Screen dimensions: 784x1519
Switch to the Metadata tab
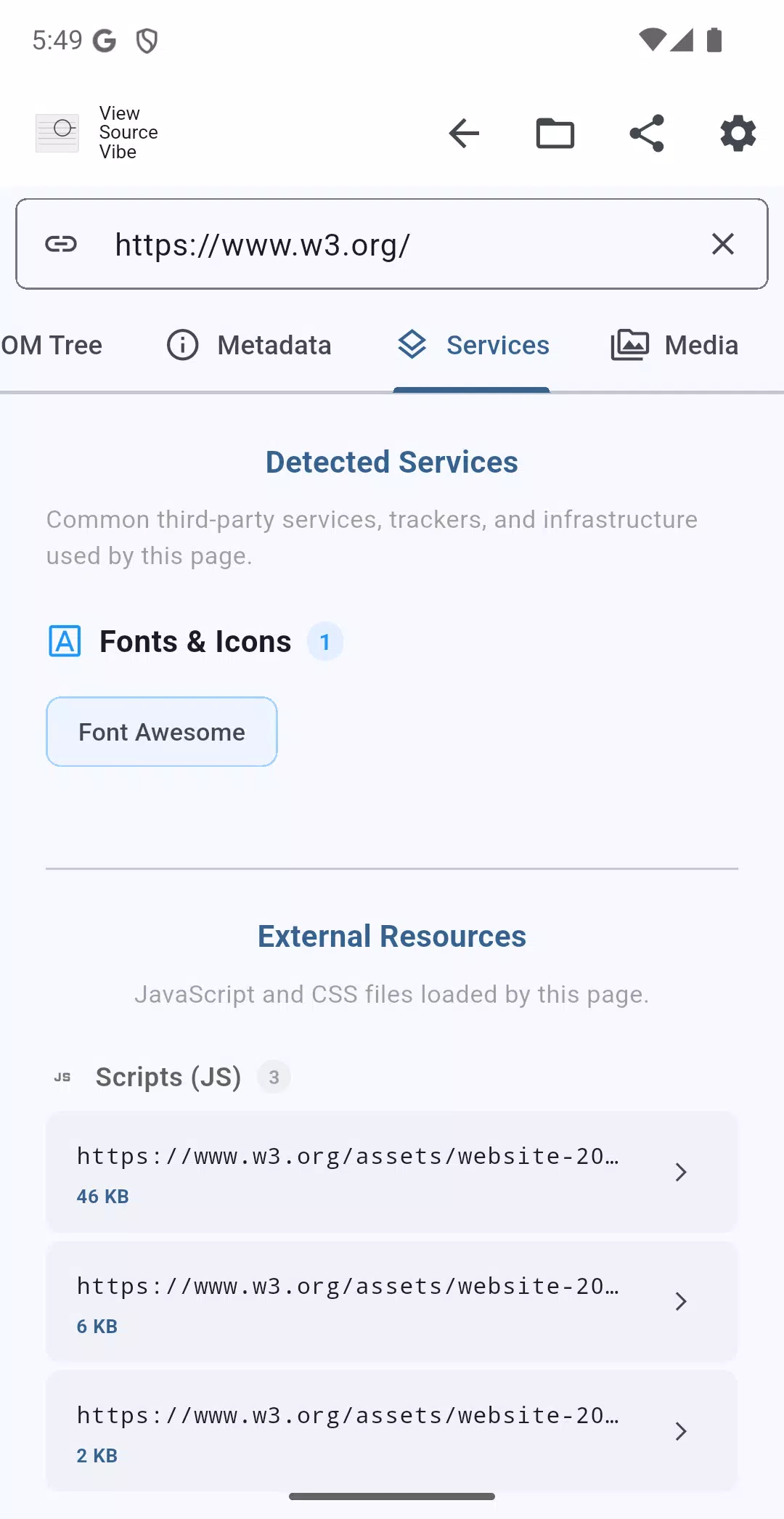point(249,345)
